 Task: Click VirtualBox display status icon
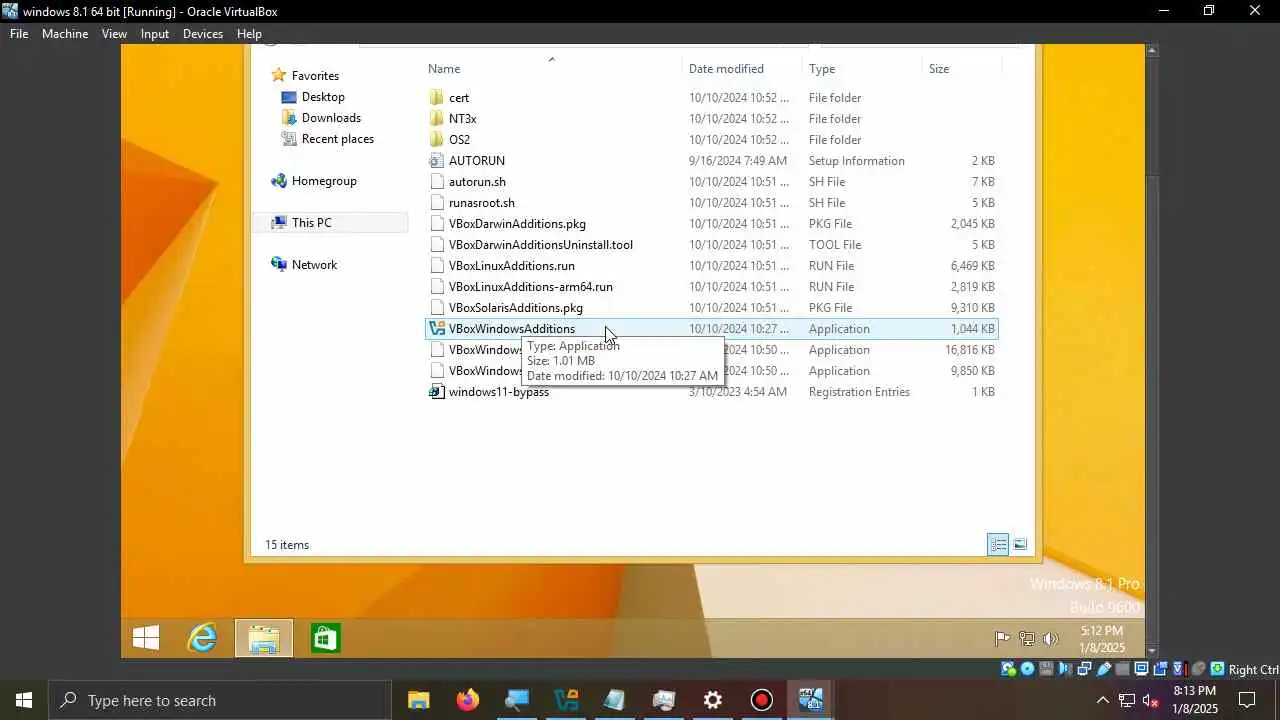(x=1141, y=669)
